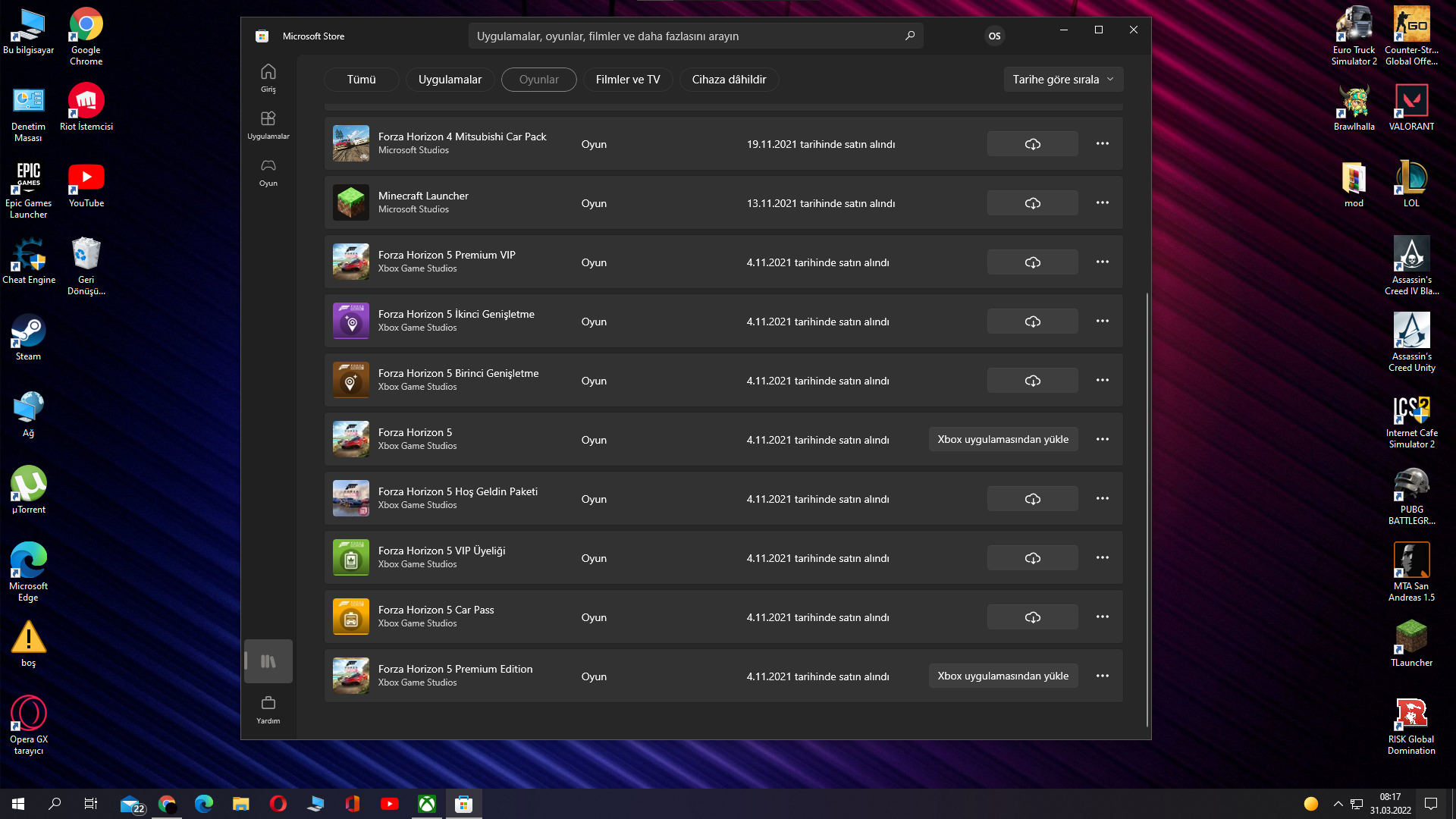Open the Forza Horizon 5 Premium Edition title
This screenshot has width=1456, height=819.
coord(455,669)
